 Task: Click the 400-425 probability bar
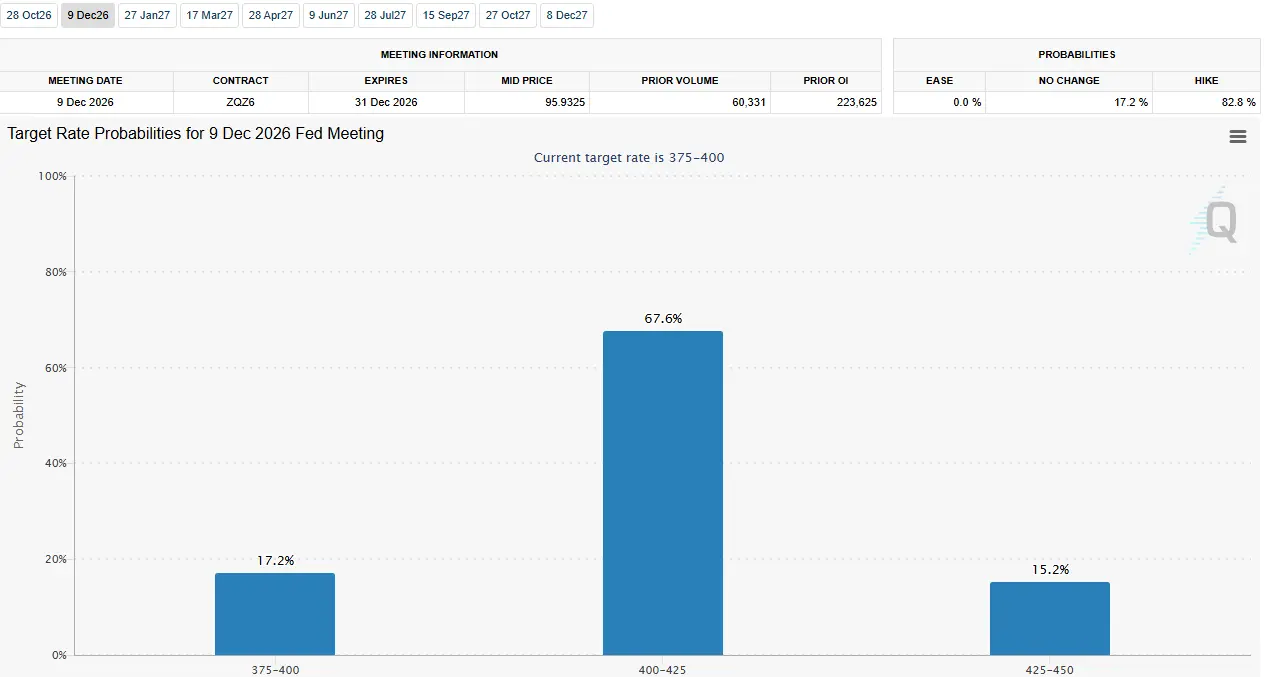(662, 493)
